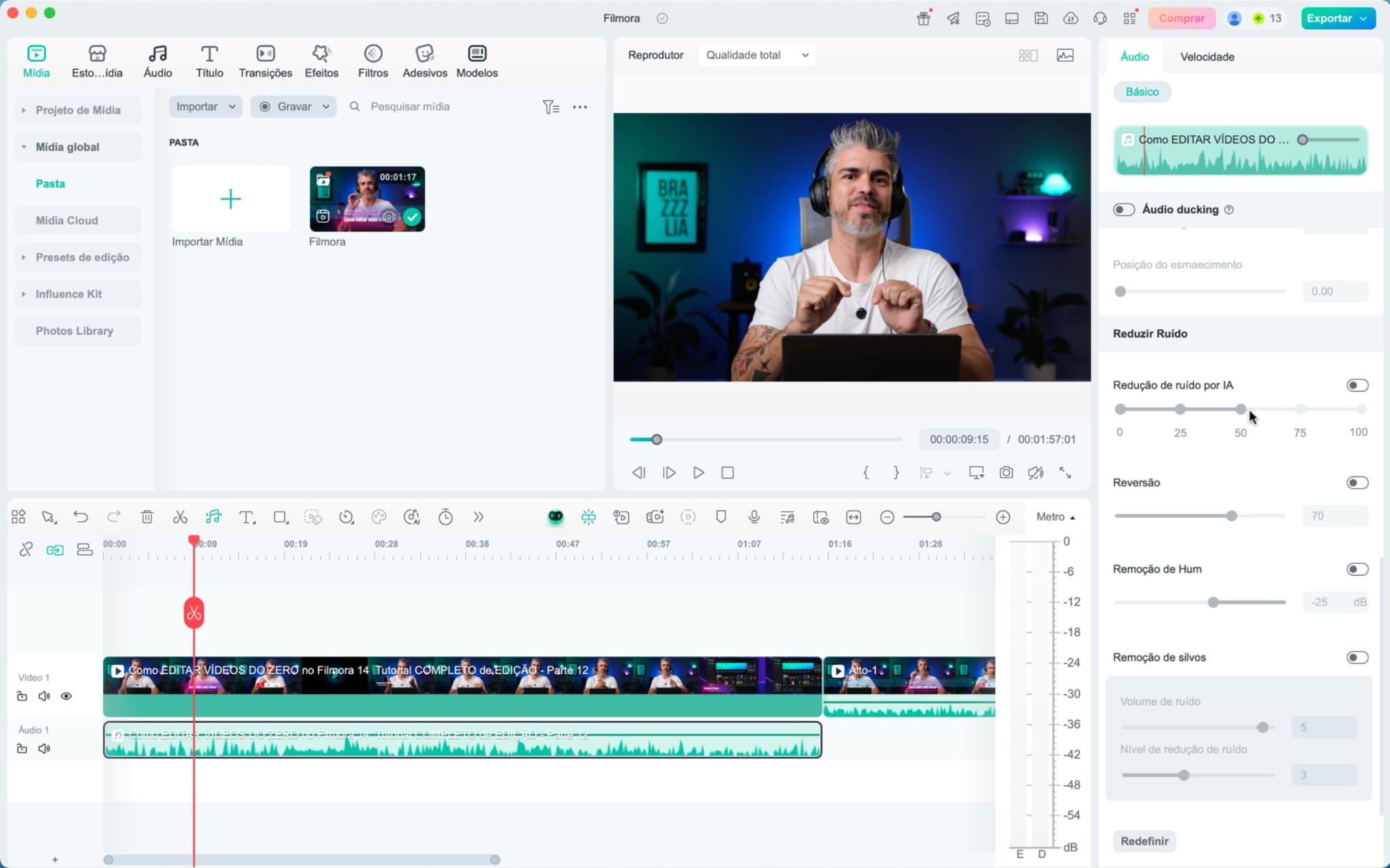Click the voiceover microphone icon in timeline
Screen dimensions: 1390x868
pyautogui.click(x=754, y=517)
